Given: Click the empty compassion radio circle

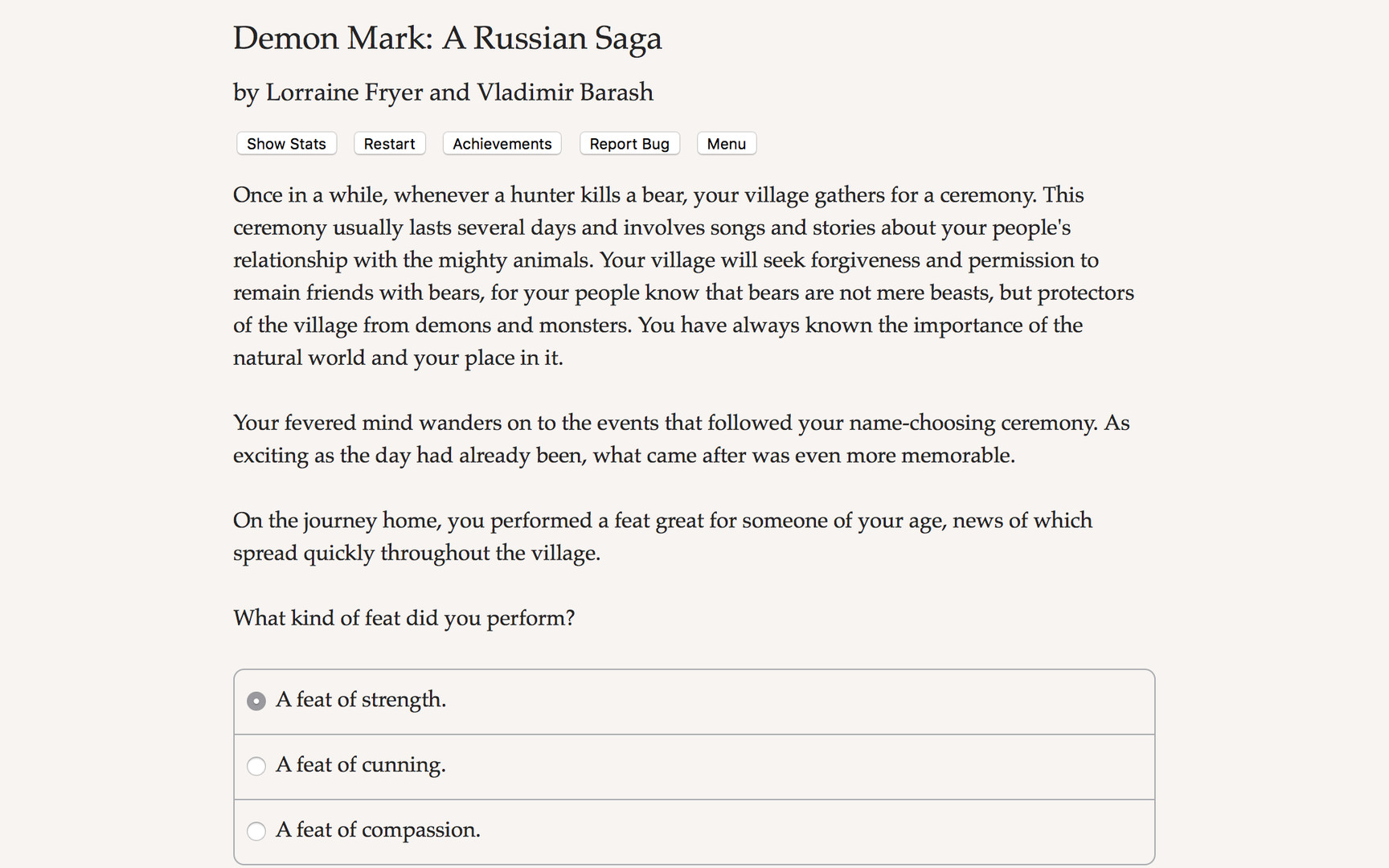Looking at the screenshot, I should 256,831.
